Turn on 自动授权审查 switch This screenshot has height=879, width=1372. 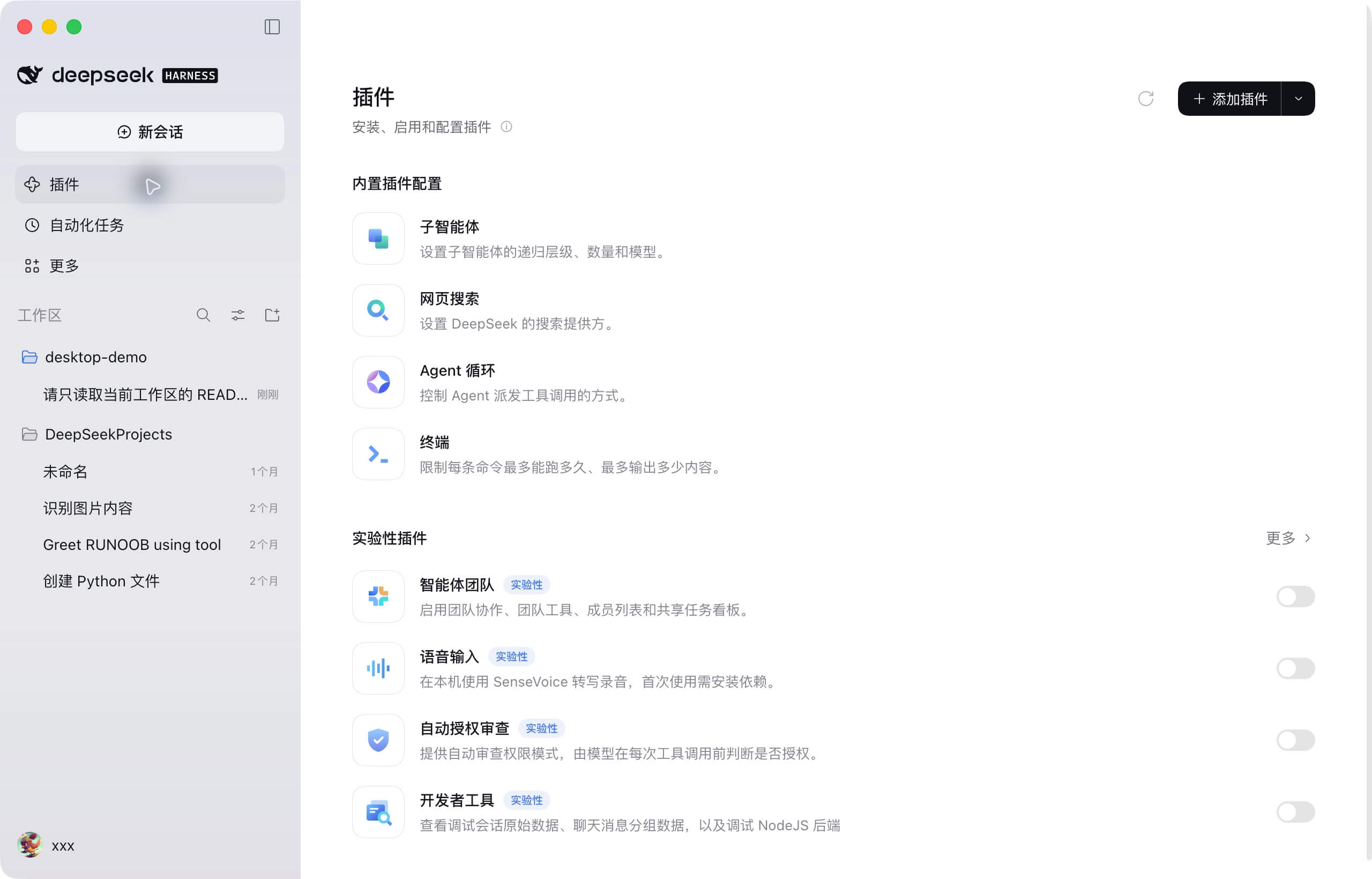(1295, 740)
